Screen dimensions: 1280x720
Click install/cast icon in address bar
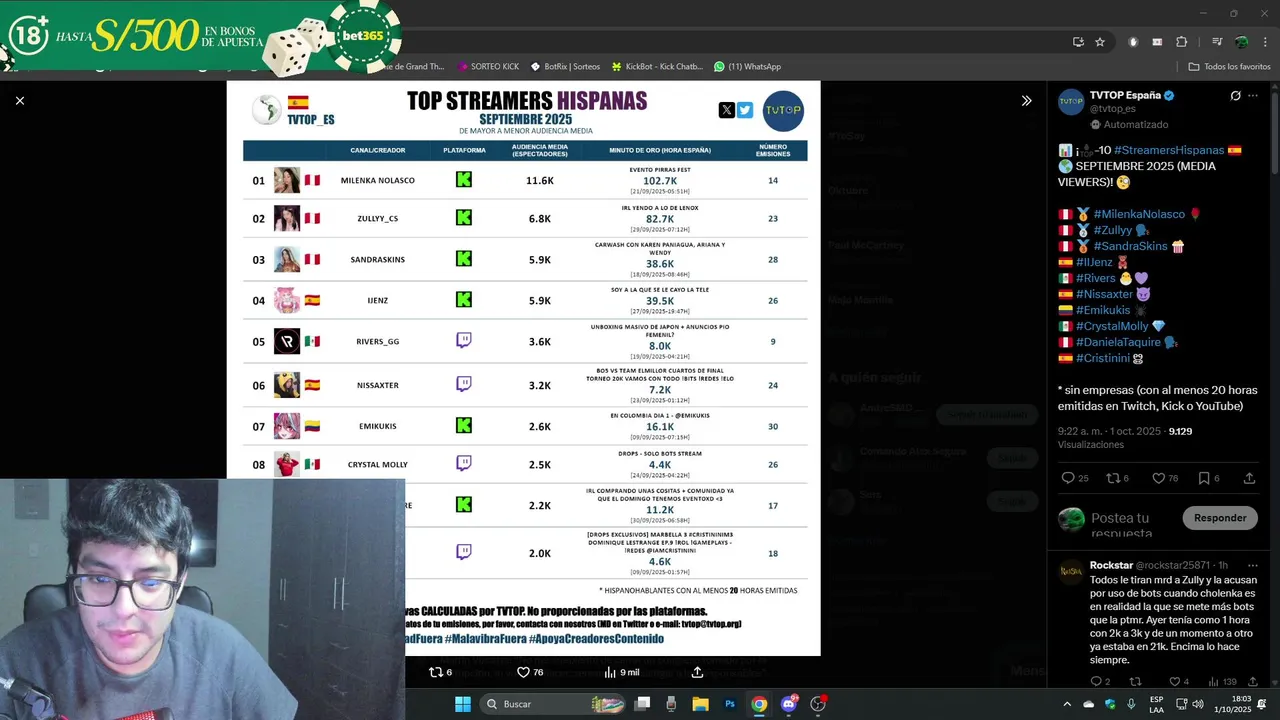point(1078,42)
